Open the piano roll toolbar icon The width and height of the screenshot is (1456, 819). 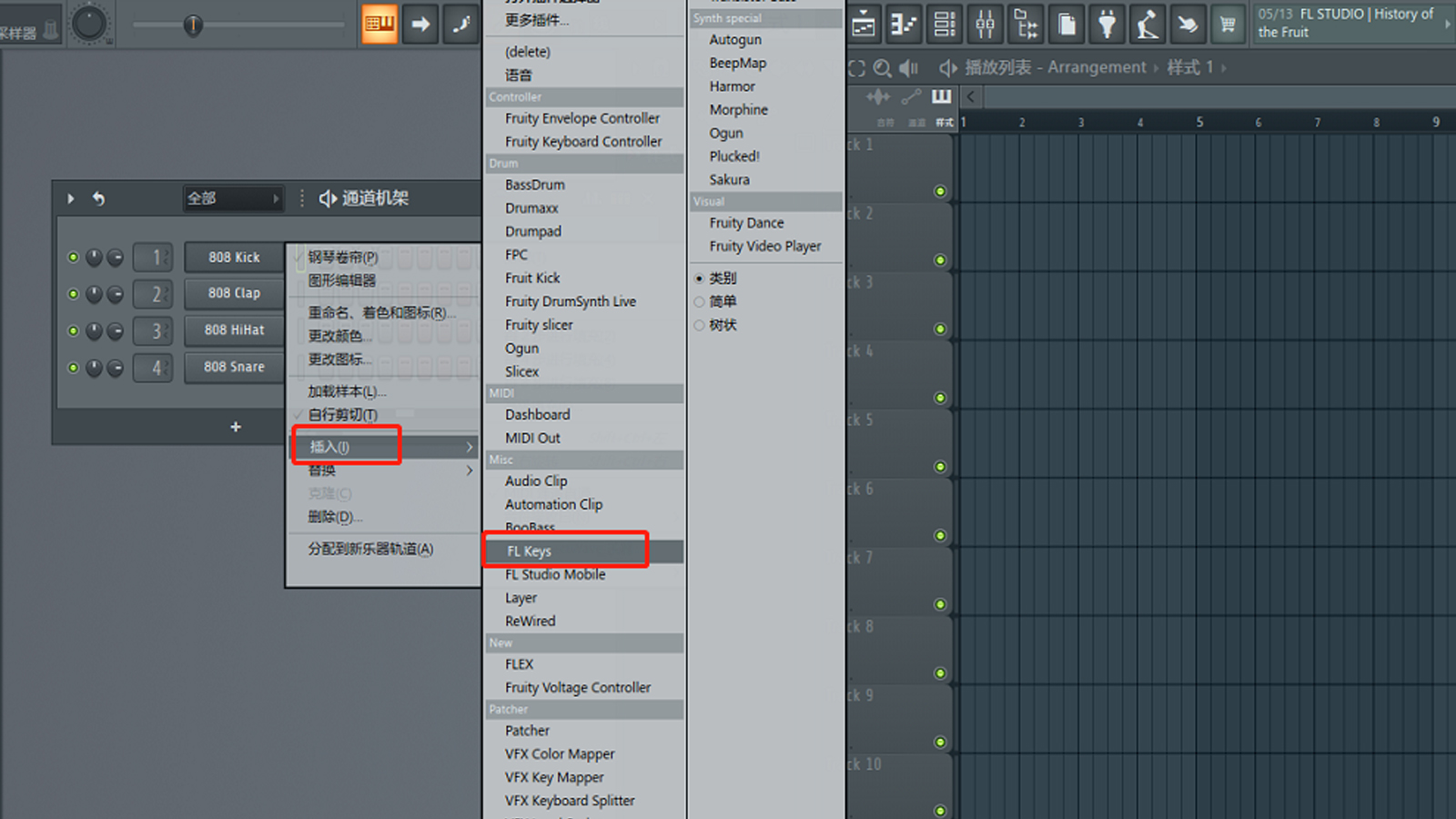[904, 25]
